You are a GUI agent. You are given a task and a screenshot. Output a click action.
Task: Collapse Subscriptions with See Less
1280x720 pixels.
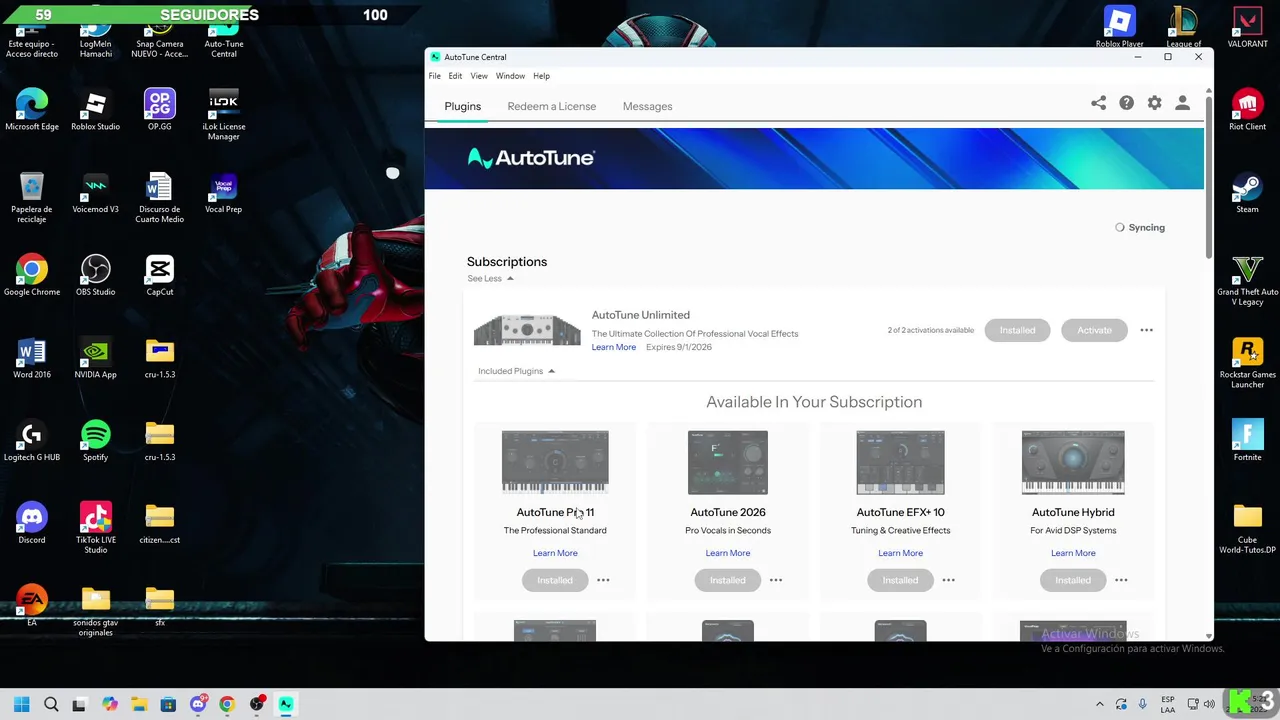490,279
